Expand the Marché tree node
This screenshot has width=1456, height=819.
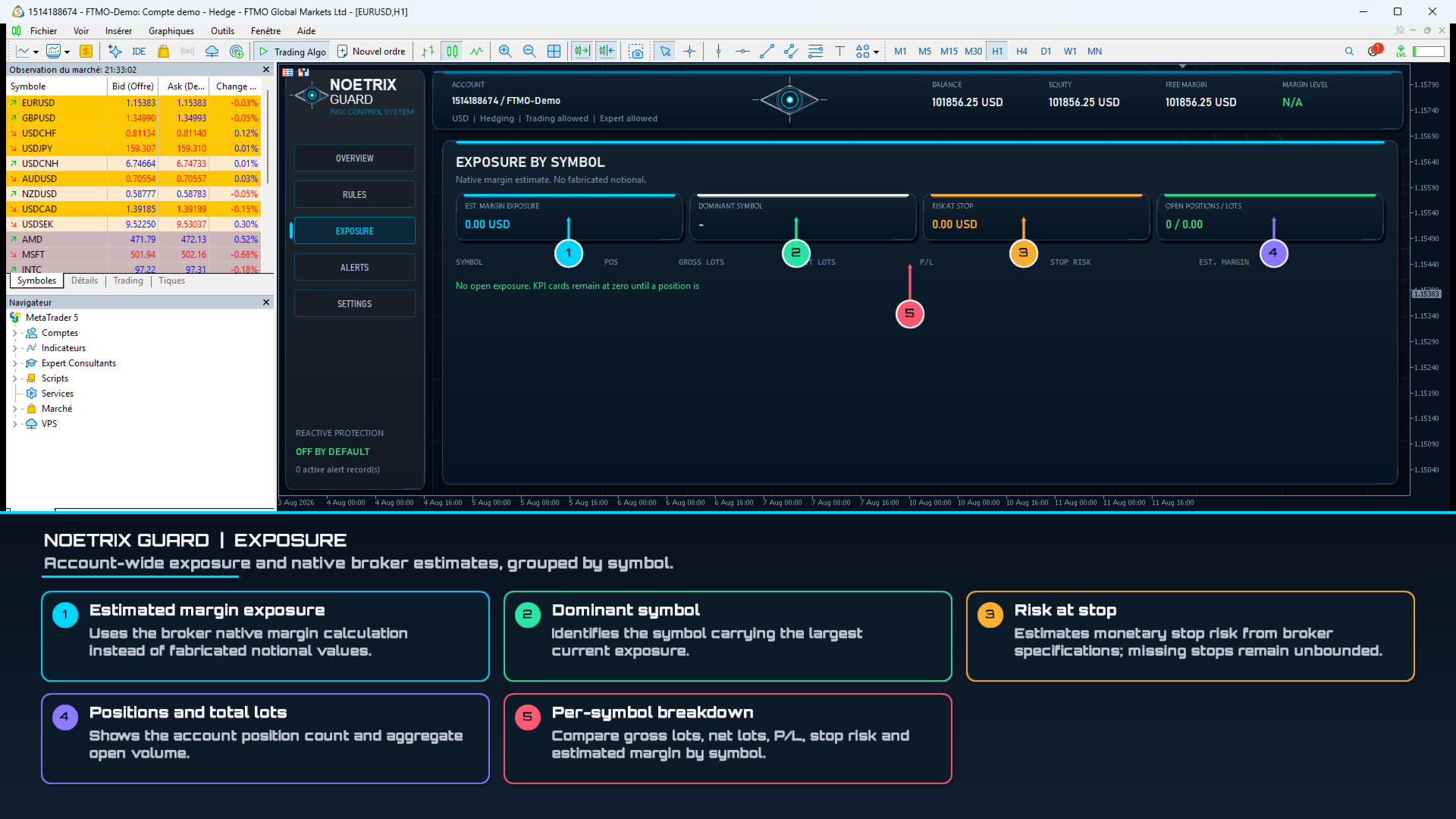pyautogui.click(x=14, y=409)
